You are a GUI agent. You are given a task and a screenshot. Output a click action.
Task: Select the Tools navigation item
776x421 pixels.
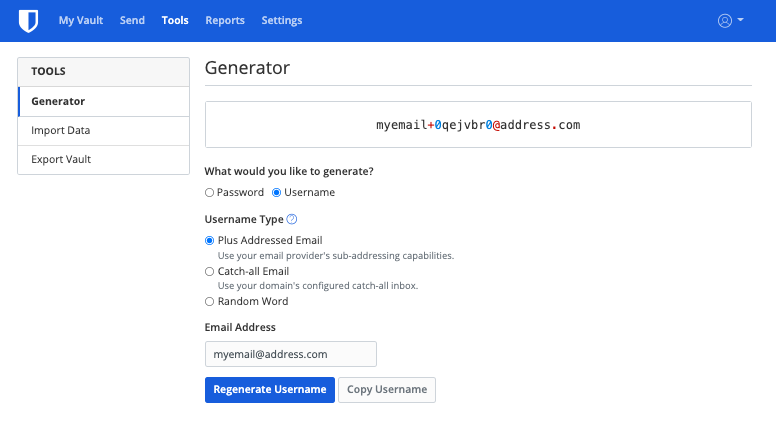coord(175,20)
